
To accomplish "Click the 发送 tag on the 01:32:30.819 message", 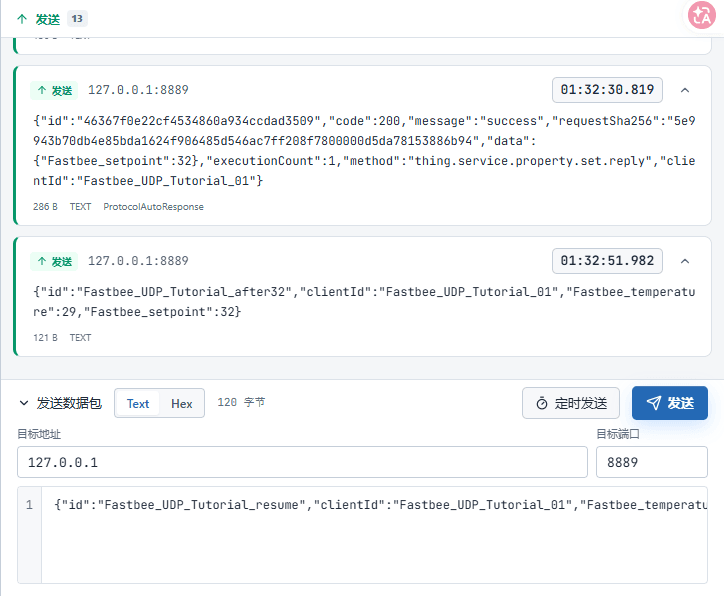I will click(x=54, y=90).
